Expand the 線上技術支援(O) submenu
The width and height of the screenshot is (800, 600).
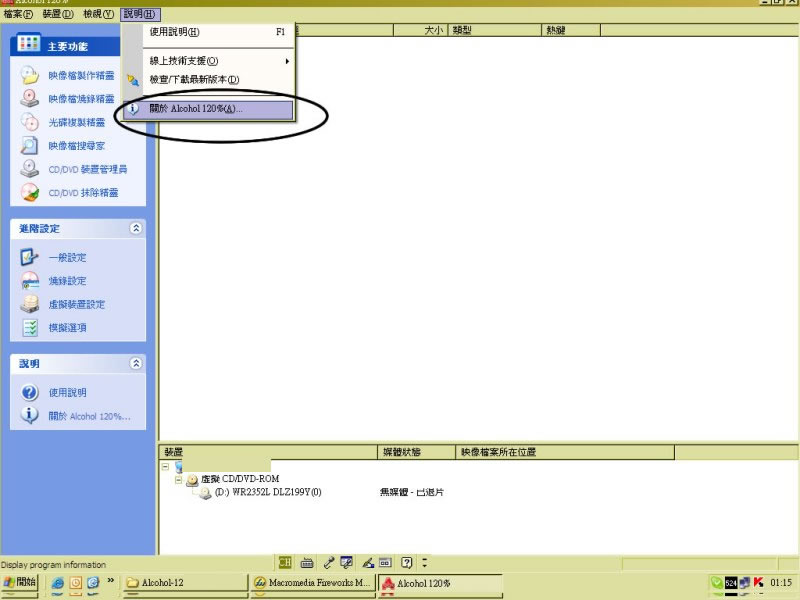coord(219,61)
